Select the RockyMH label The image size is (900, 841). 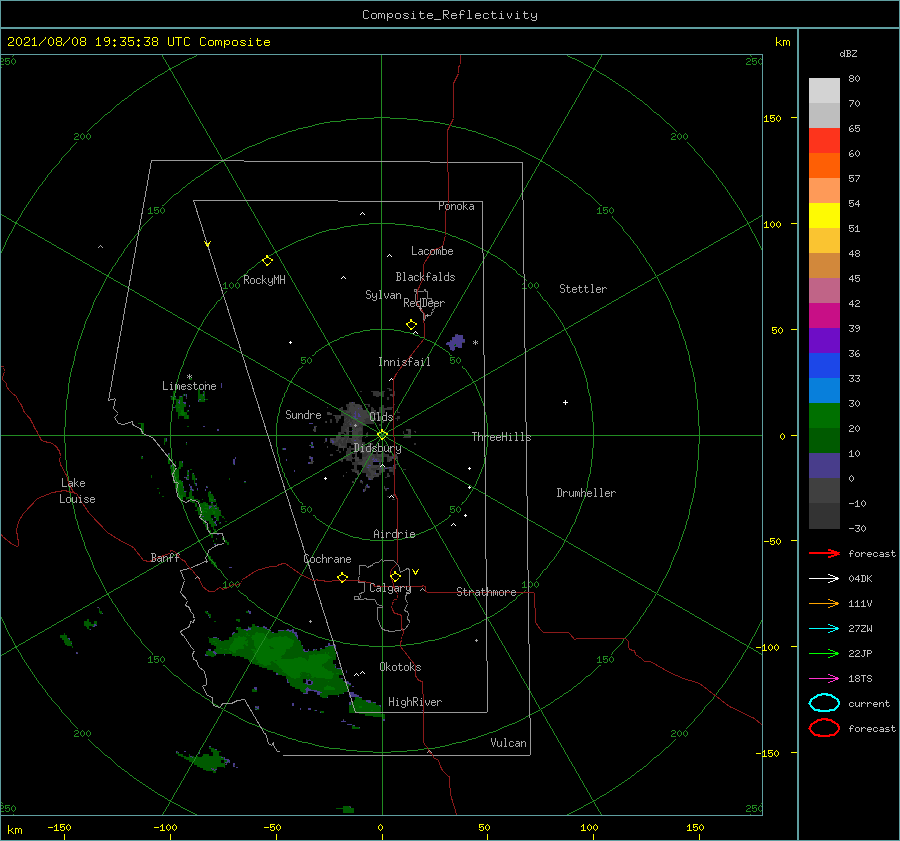pyautogui.click(x=264, y=280)
